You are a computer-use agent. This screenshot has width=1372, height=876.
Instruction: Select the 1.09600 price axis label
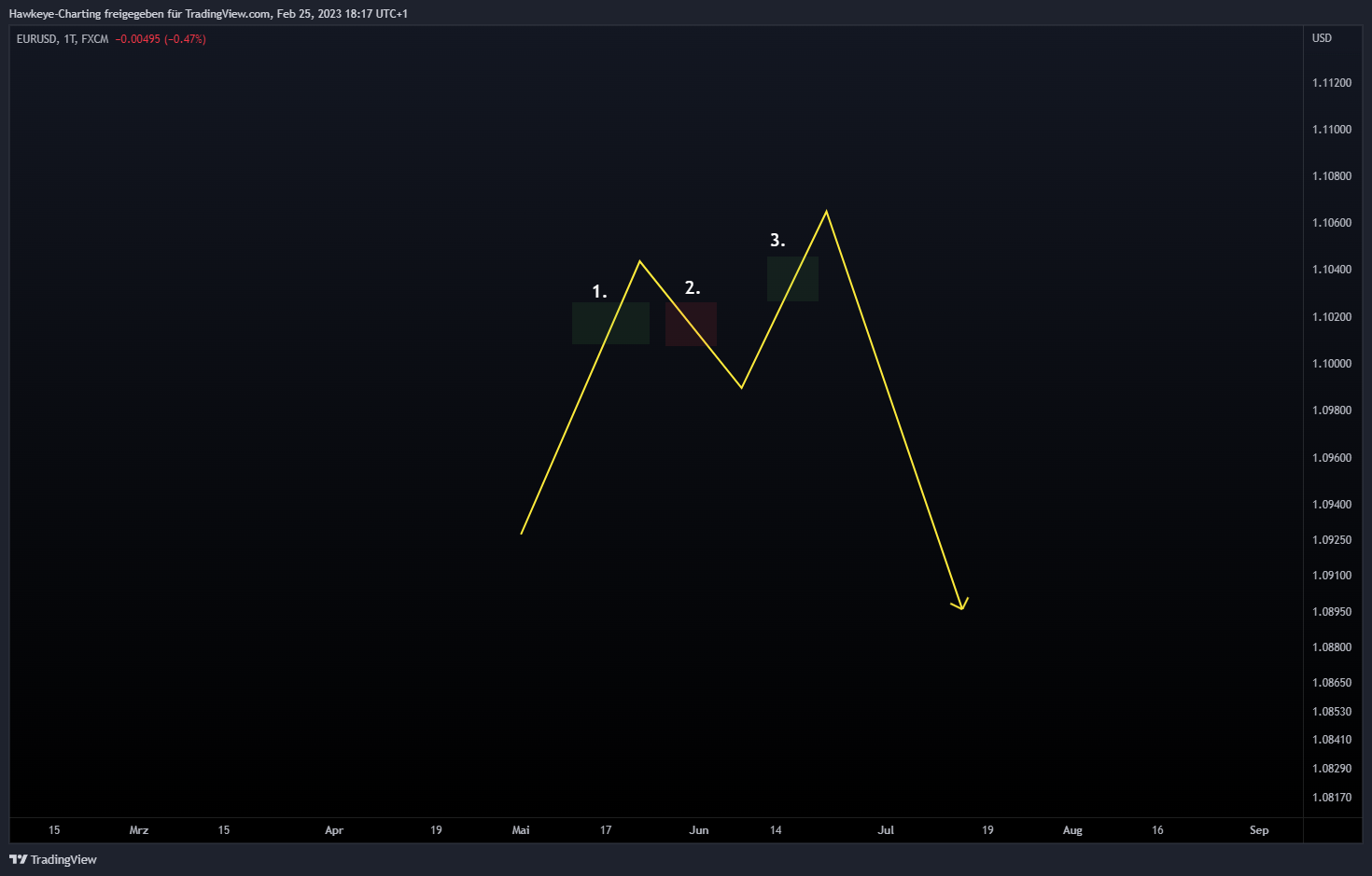tap(1332, 458)
